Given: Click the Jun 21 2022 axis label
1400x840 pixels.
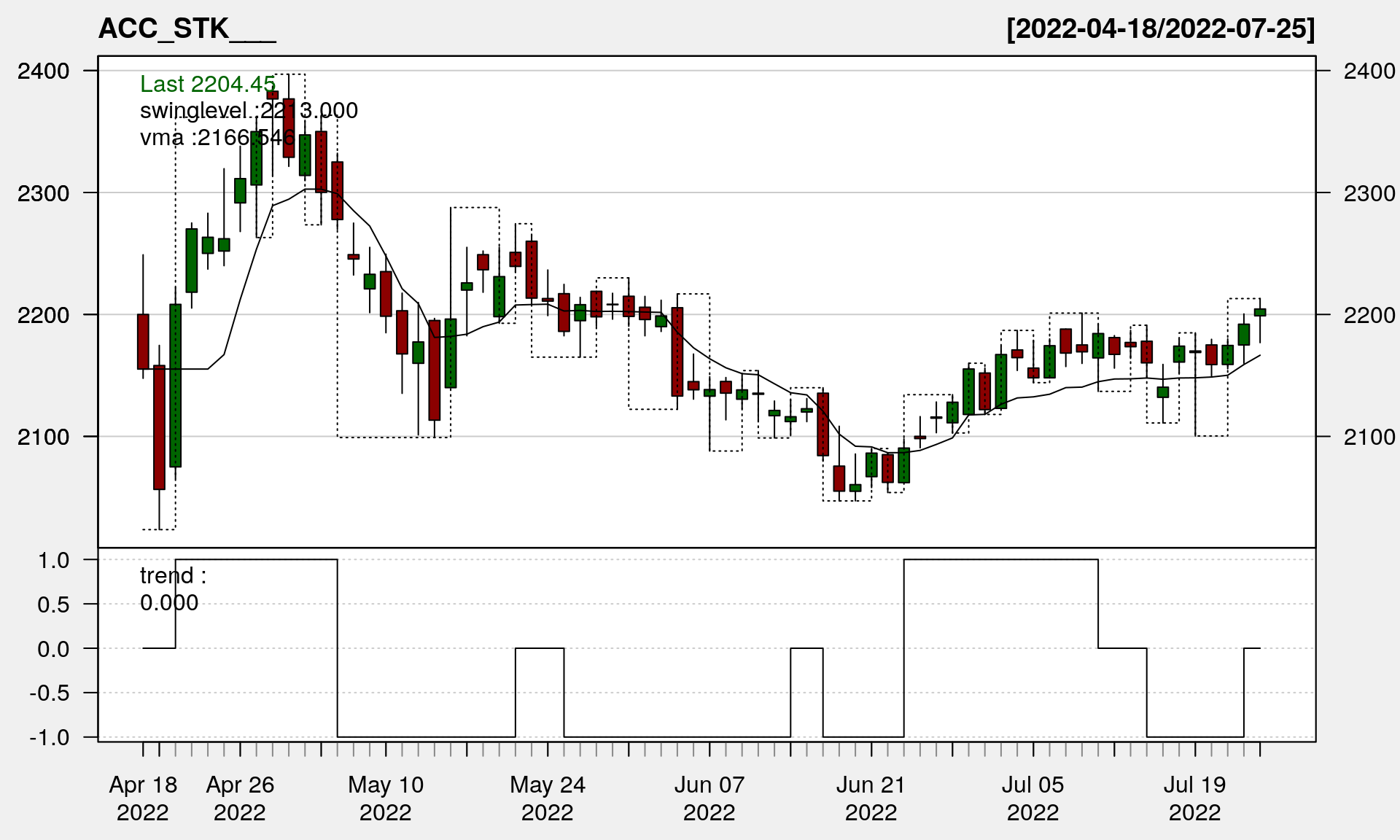Looking at the screenshot, I should 871,798.
